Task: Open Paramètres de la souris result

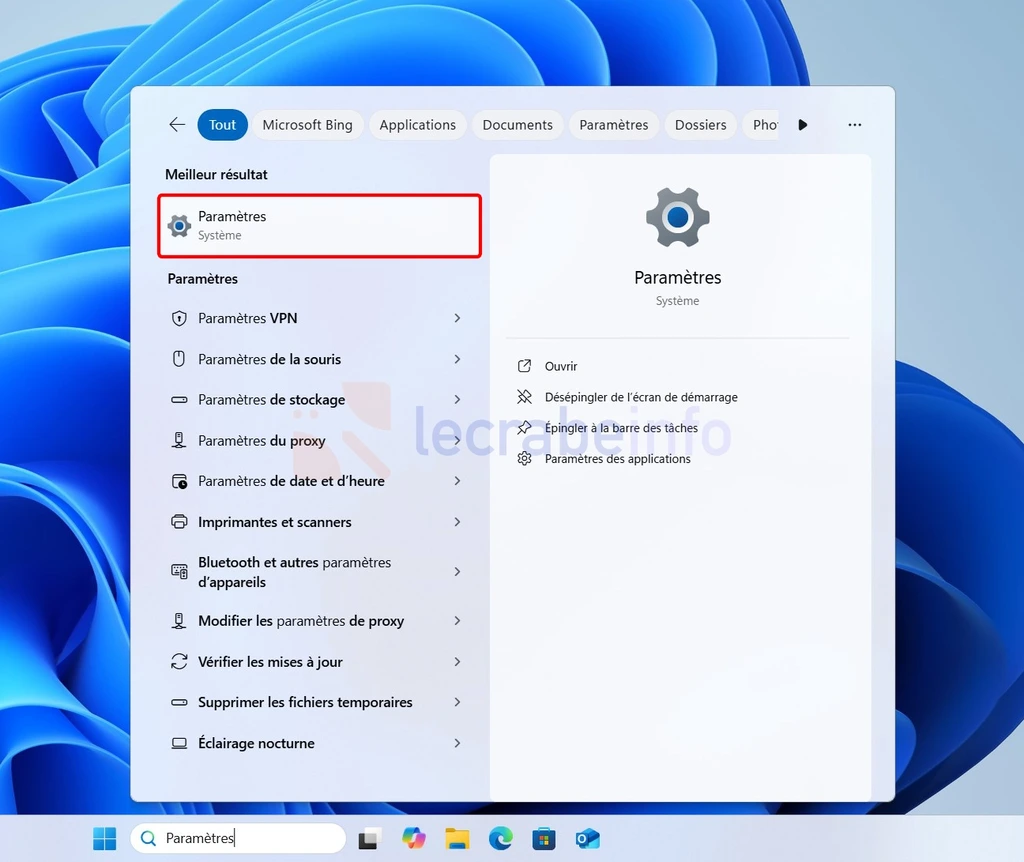Action: click(319, 359)
